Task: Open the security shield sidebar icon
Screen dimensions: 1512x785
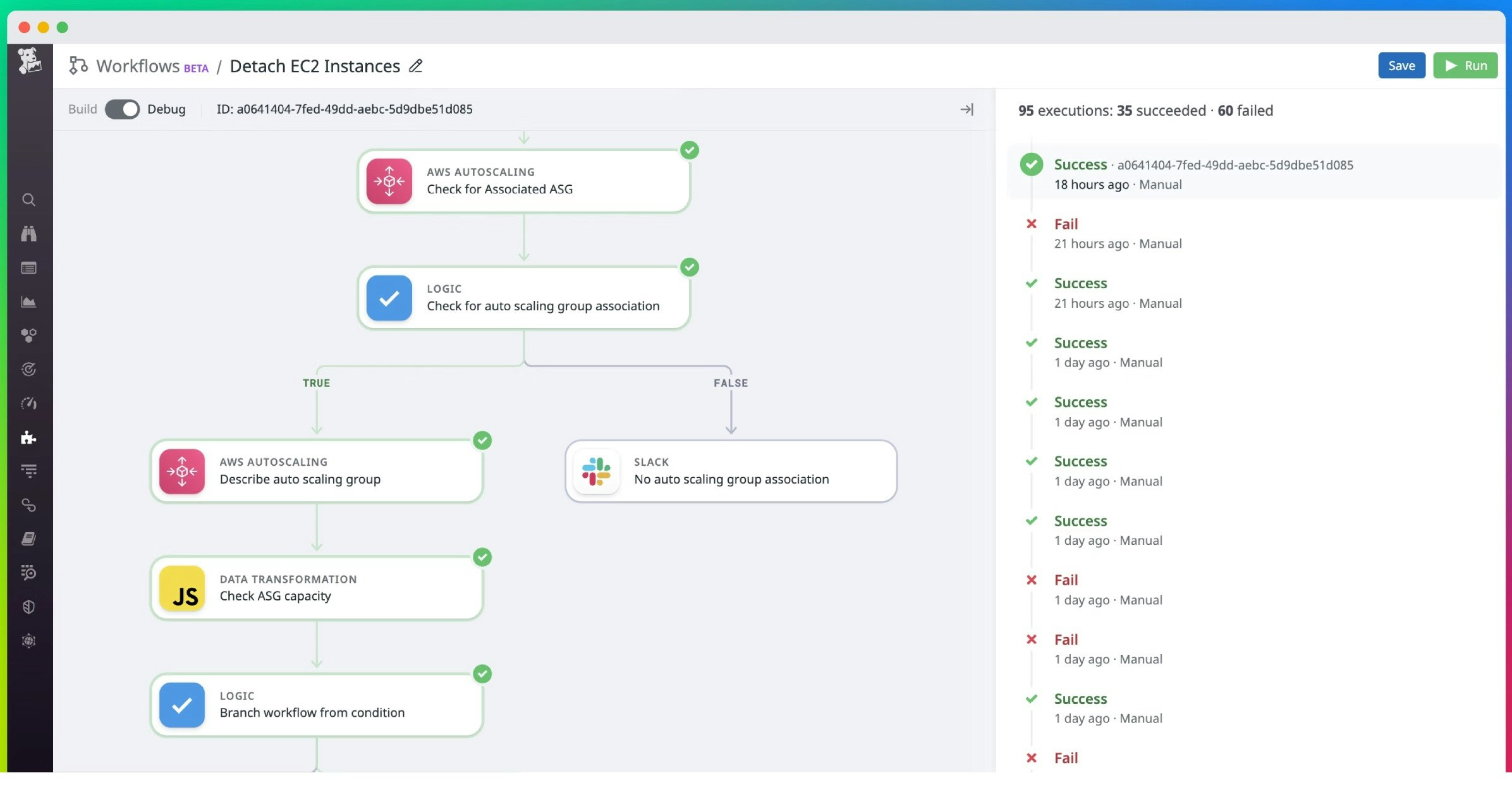Action: (28, 607)
